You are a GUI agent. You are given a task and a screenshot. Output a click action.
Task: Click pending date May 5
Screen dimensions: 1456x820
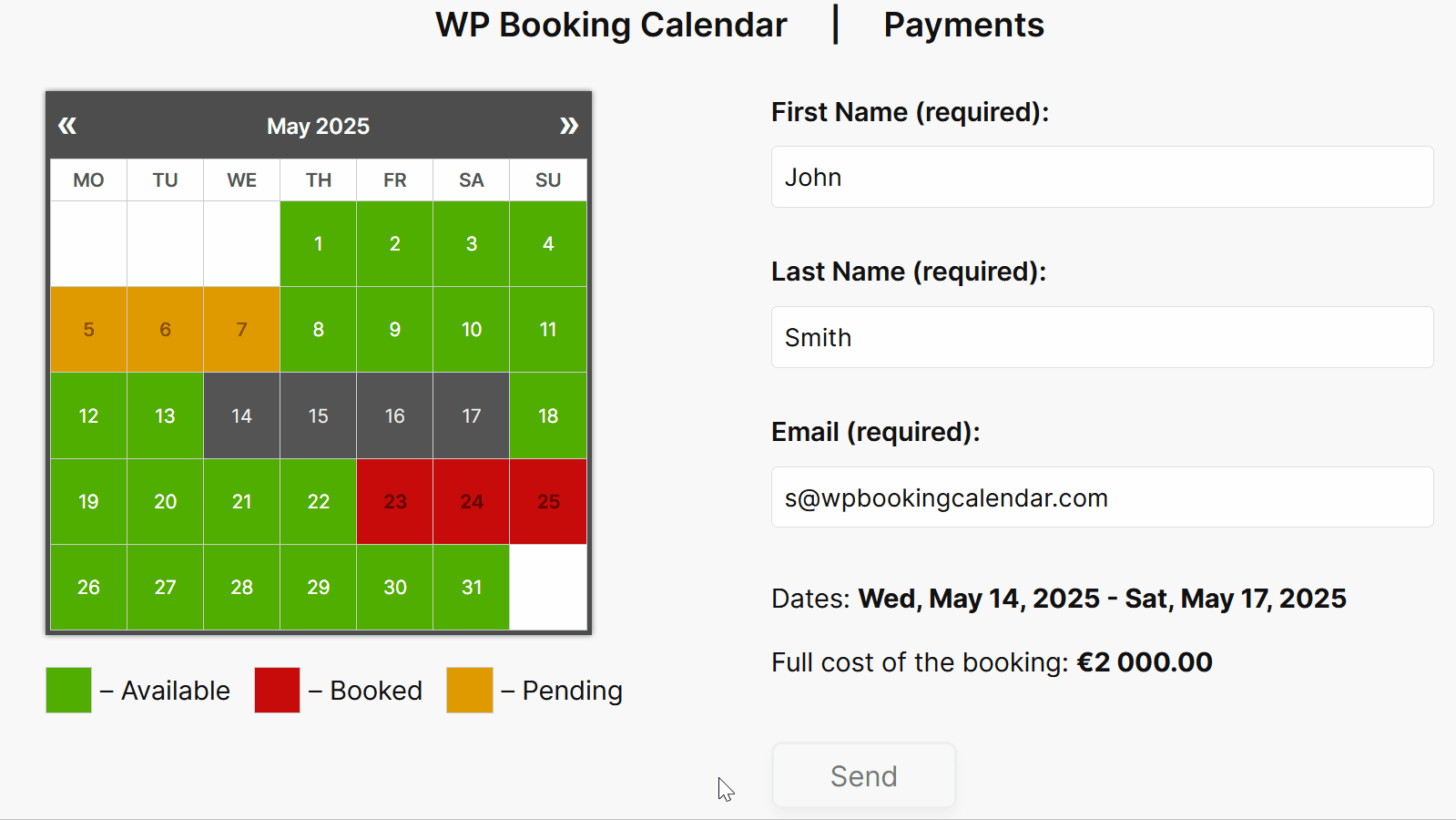[x=88, y=329]
